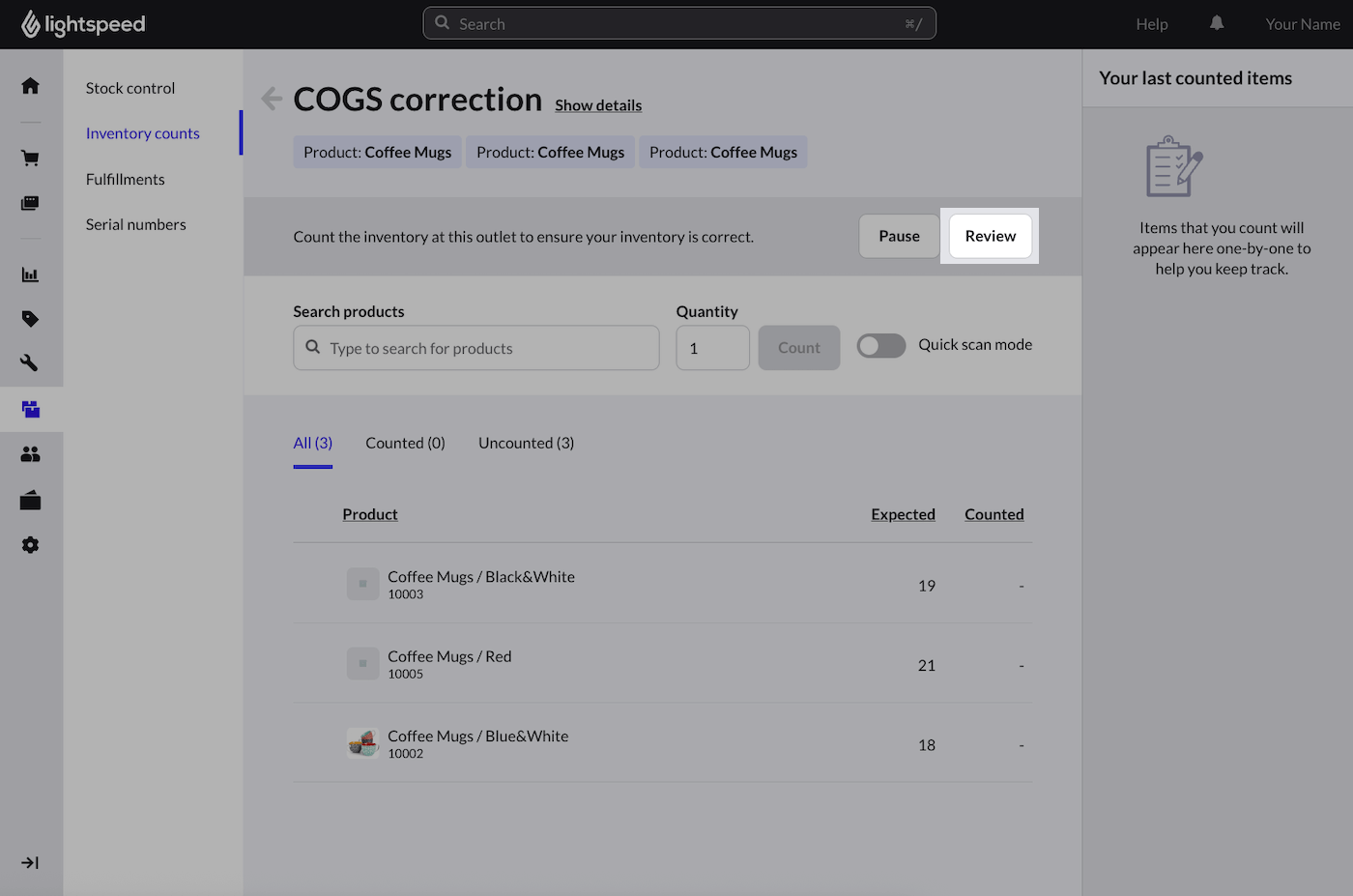This screenshot has height=896, width=1353.
Task: Open the shopping cart Sell icon
Action: 30,159
